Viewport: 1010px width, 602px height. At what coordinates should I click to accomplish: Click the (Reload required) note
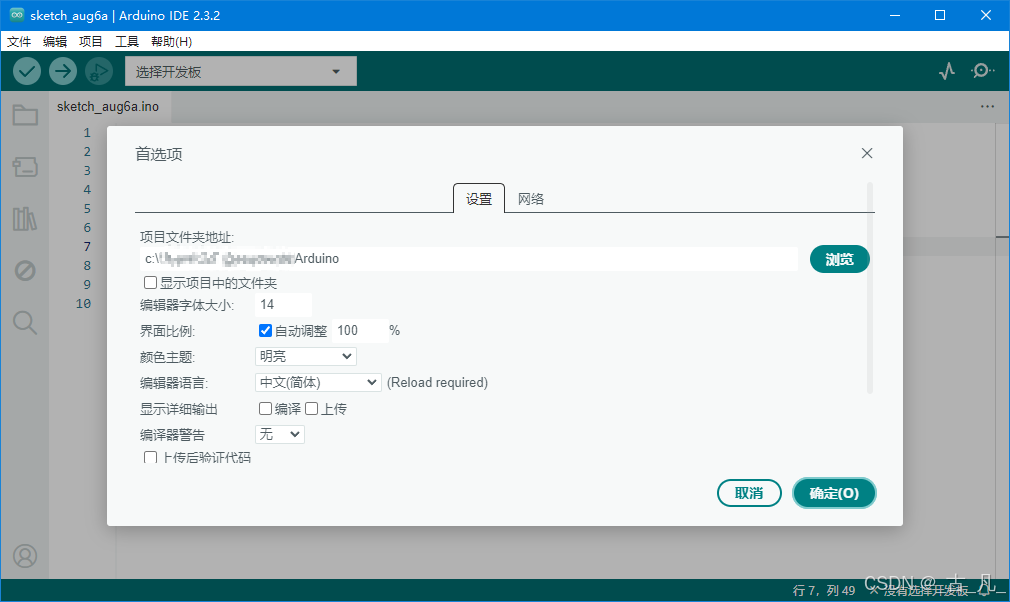[437, 382]
